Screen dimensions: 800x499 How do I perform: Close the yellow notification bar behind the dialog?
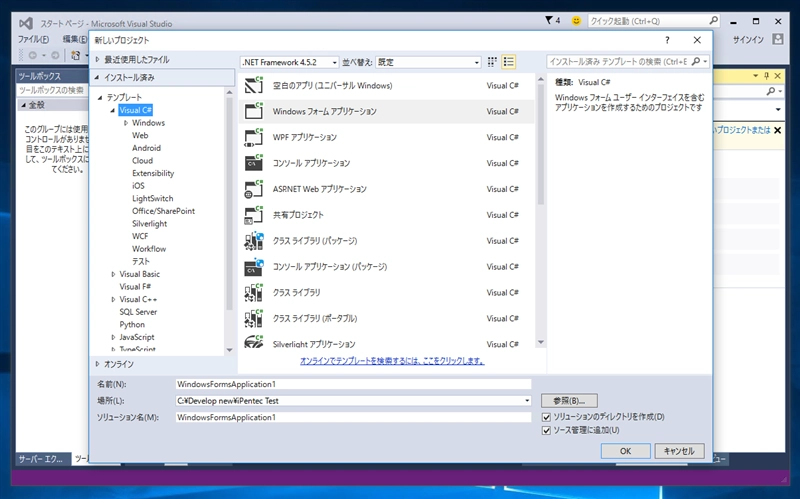778,130
